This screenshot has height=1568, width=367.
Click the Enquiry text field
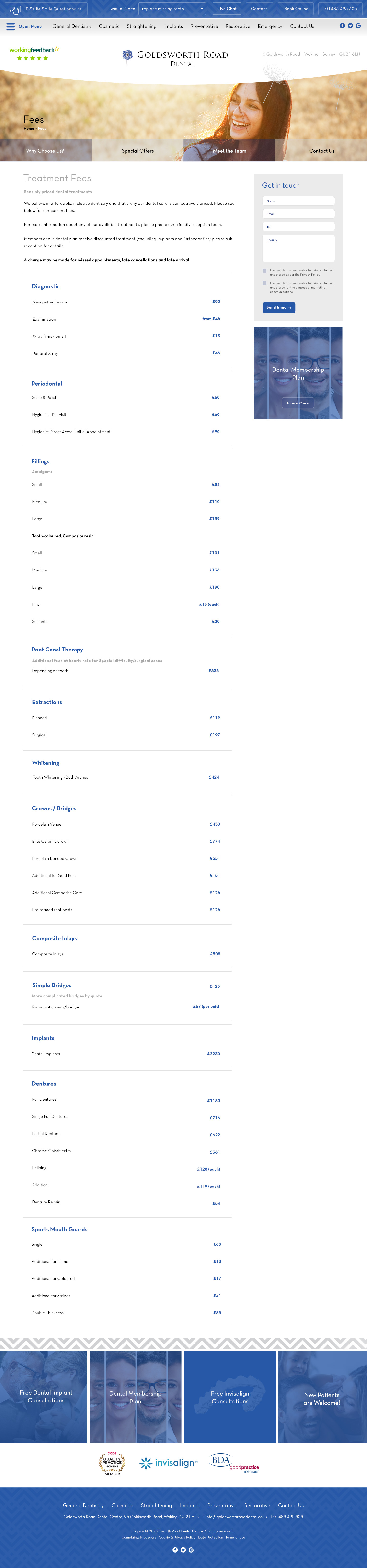coord(298,248)
